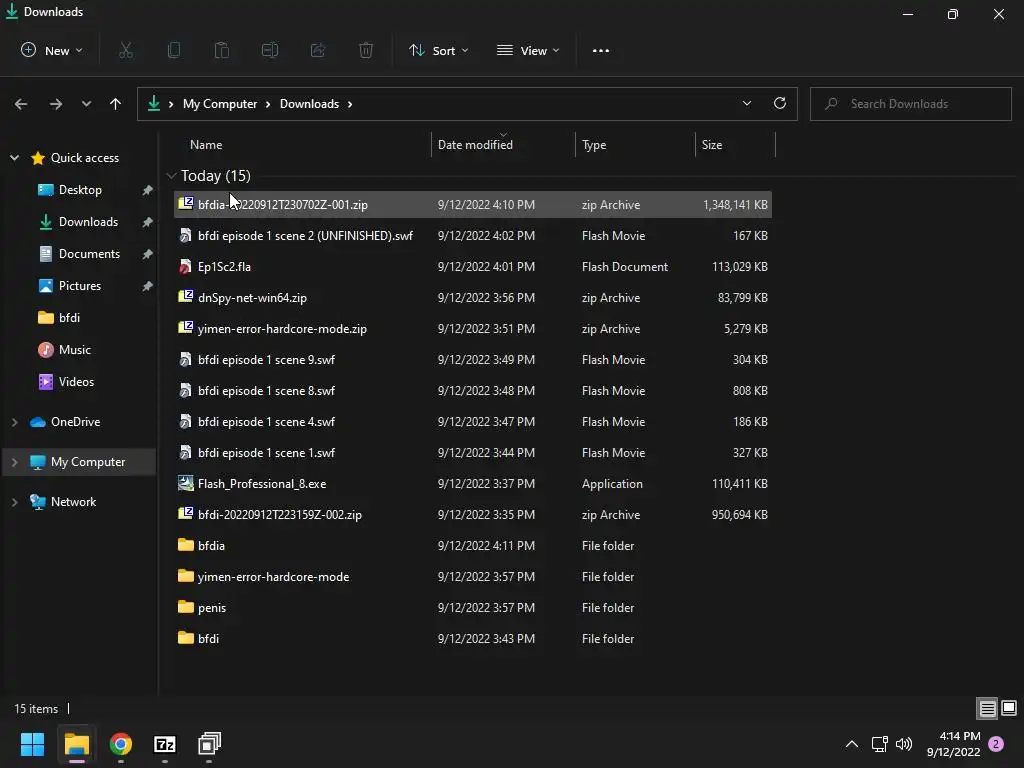
Task: Open recent locations dropdown arrow
Action: pos(86,104)
